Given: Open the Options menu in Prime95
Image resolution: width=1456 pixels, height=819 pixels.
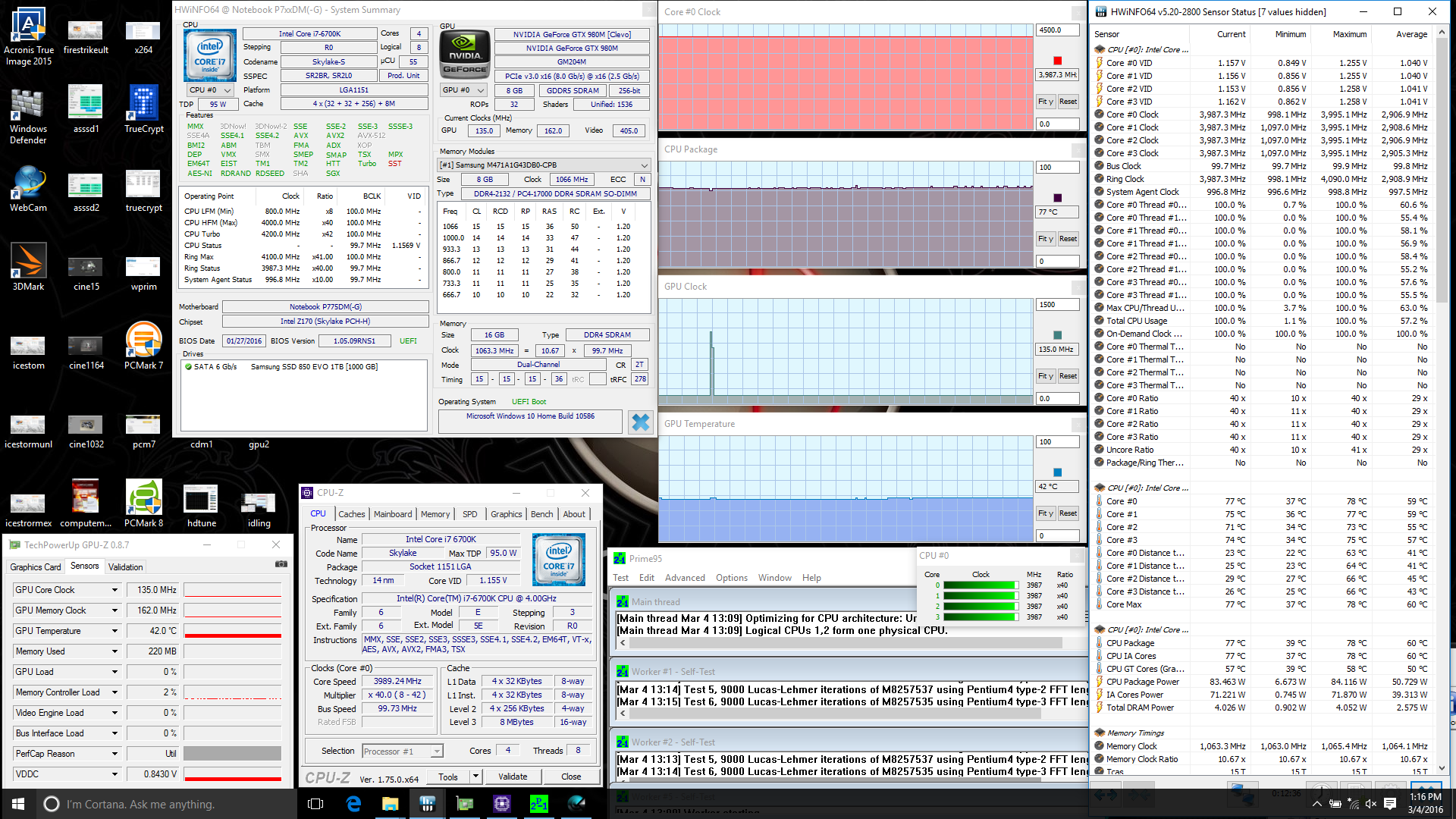Looking at the screenshot, I should pos(731,578).
